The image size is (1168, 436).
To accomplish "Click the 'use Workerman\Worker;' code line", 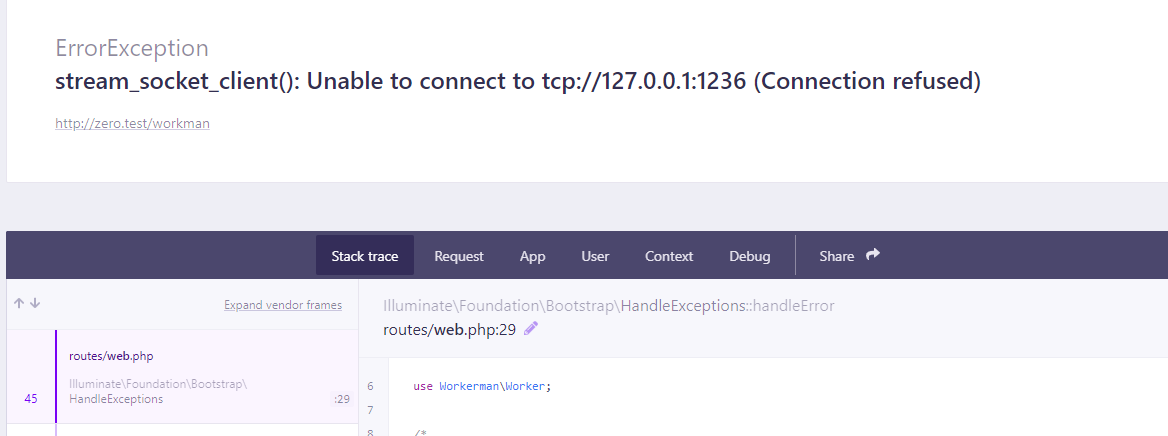I will click(482, 386).
